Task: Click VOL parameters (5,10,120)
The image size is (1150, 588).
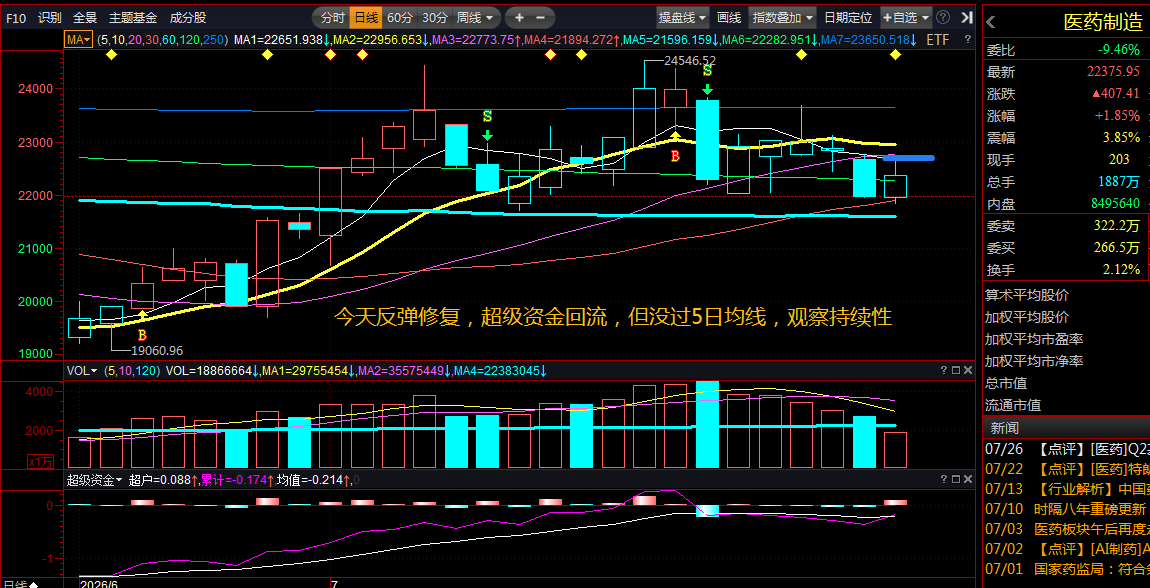Action: (132, 371)
